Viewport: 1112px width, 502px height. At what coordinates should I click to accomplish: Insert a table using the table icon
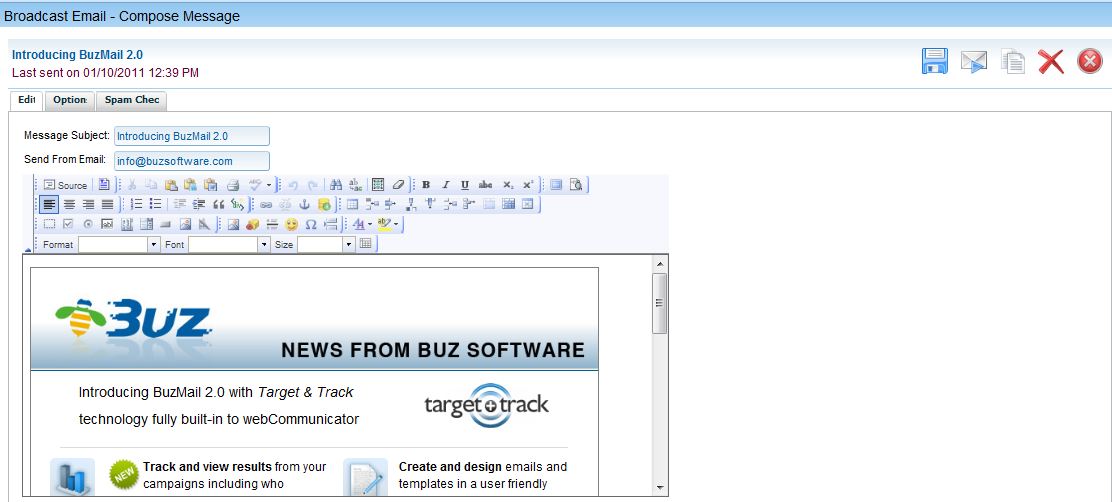352,204
